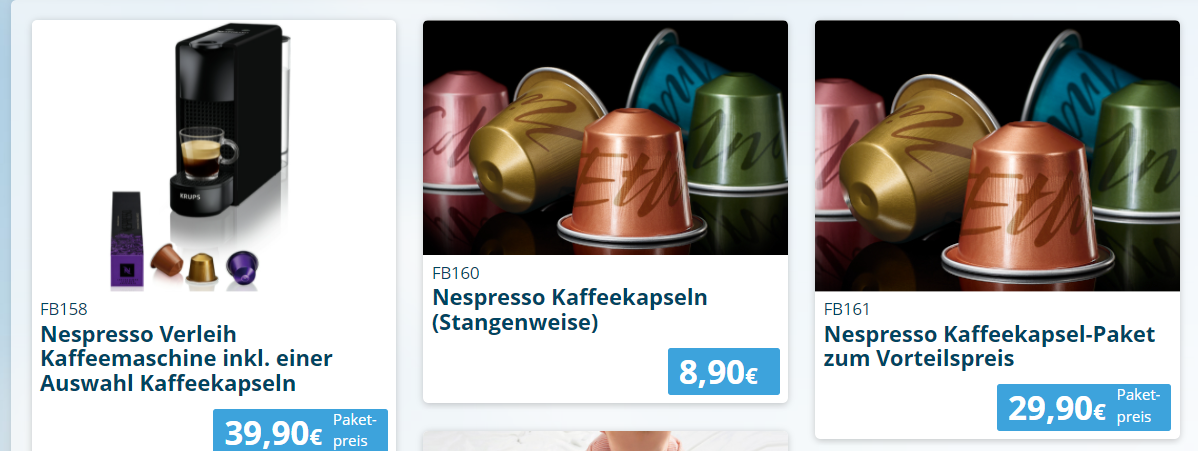Click the 8,90€ price badge
Viewport: 1198px width, 451px height.
click(724, 372)
